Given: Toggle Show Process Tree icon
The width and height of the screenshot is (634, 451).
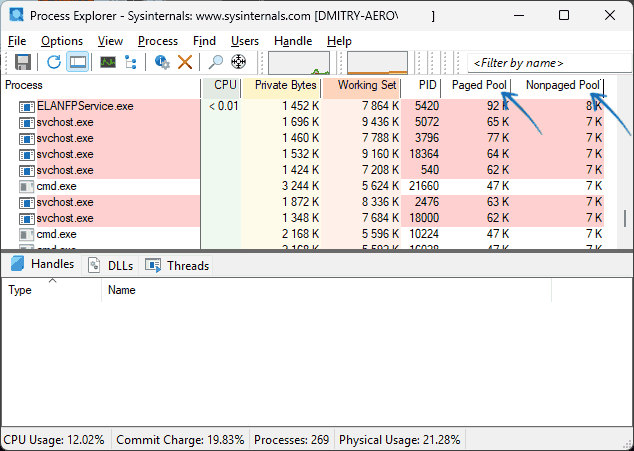Looking at the screenshot, I should [131, 62].
